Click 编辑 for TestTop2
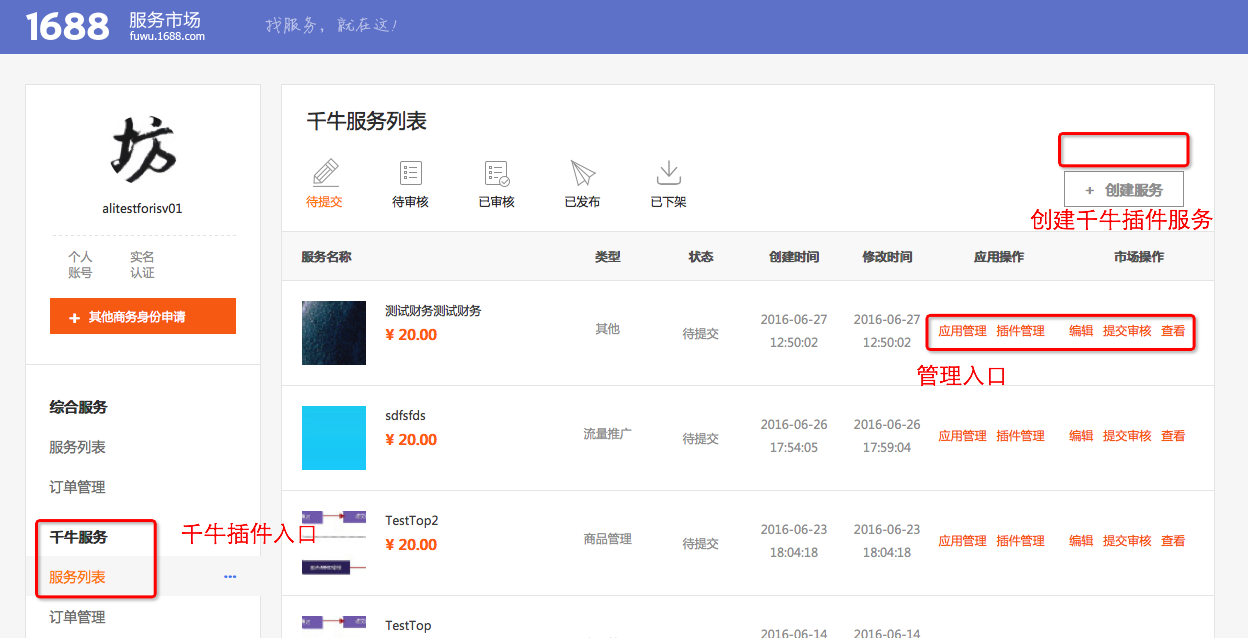Image resolution: width=1248 pixels, height=638 pixels. tap(1081, 541)
